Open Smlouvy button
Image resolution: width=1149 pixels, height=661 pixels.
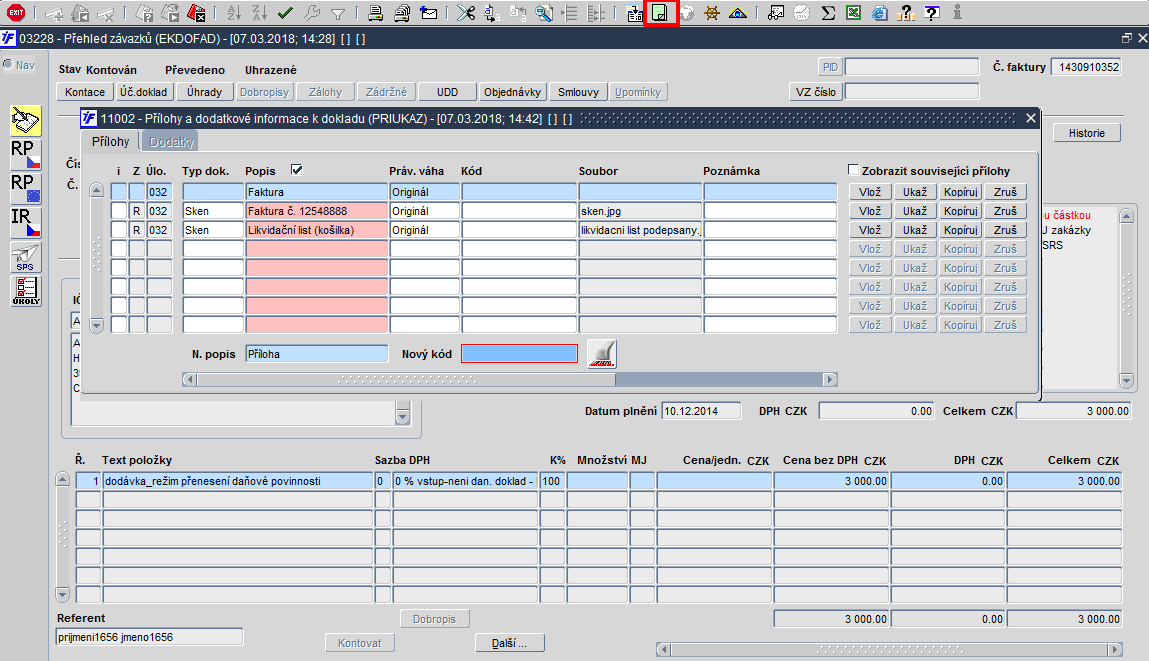point(578,92)
